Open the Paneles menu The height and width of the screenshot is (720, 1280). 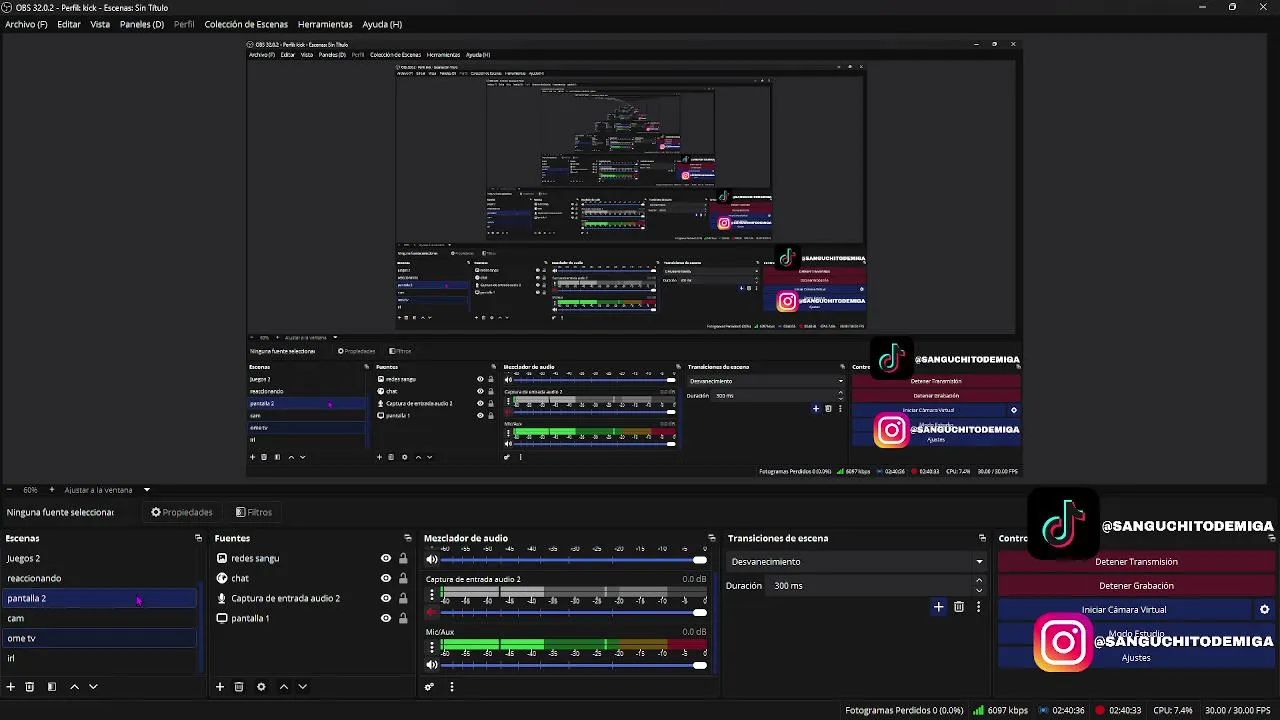pyautogui.click(x=142, y=24)
